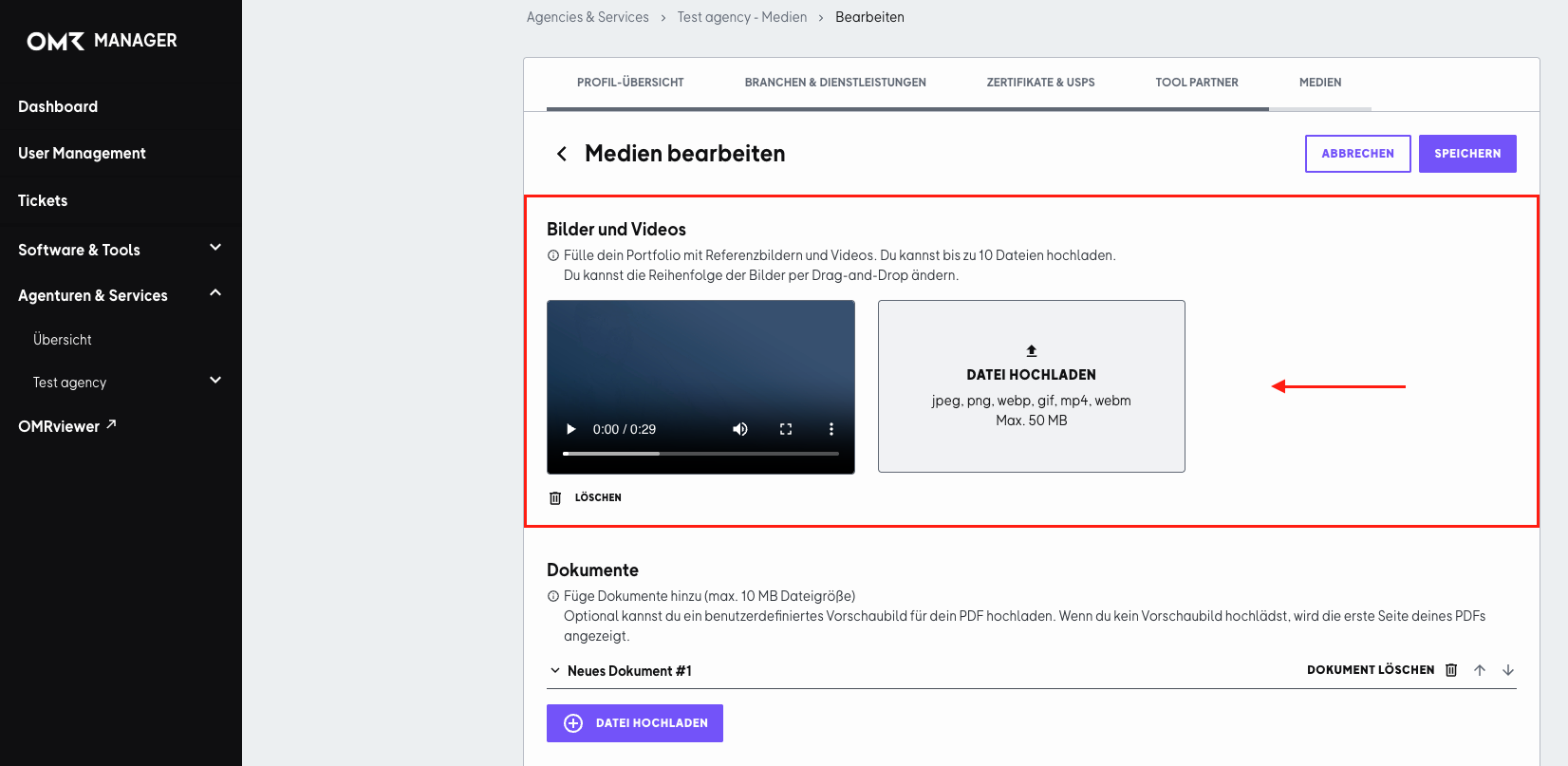Move Neues Dokument #1 up with the arrow
The width and height of the screenshot is (1568, 766).
tap(1480, 670)
